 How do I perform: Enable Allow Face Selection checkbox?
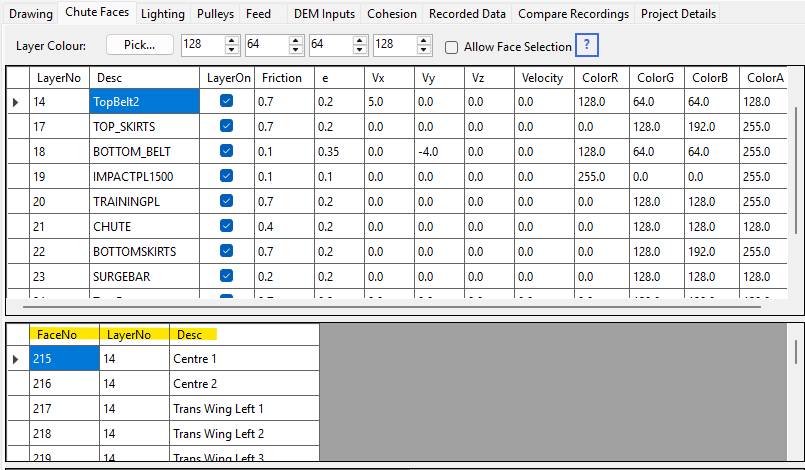451,47
